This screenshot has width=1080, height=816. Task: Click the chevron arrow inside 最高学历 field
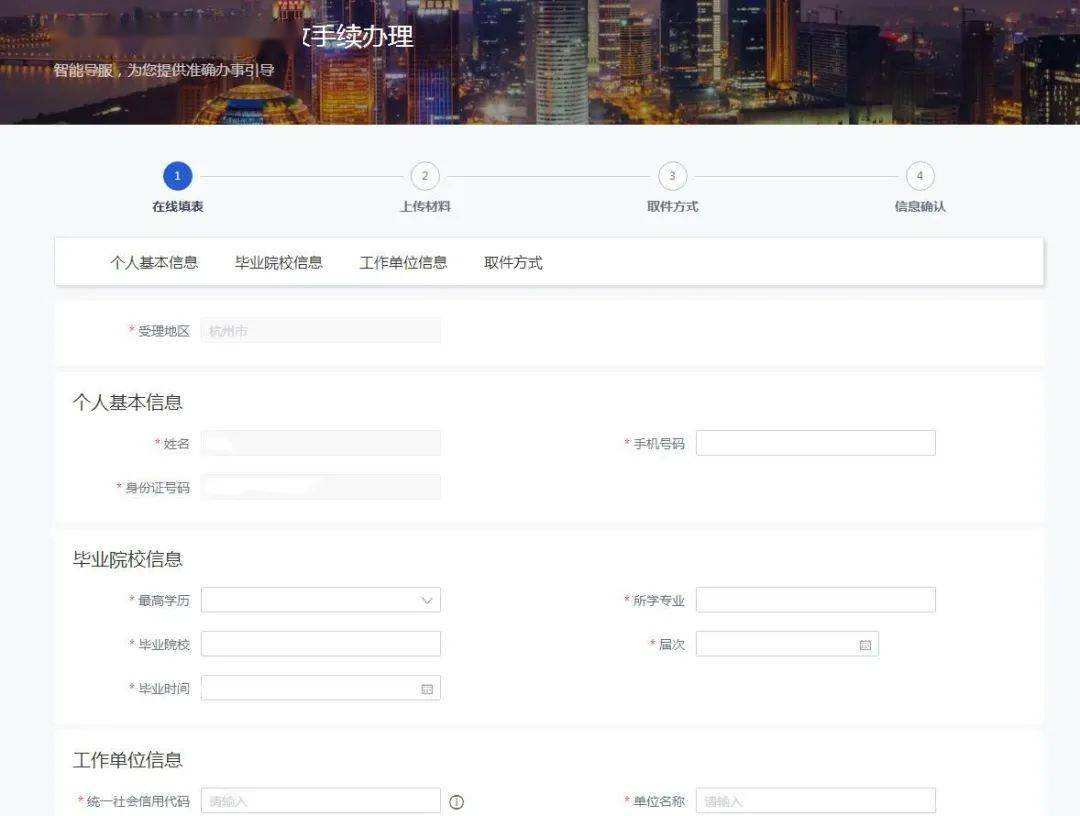click(x=428, y=600)
